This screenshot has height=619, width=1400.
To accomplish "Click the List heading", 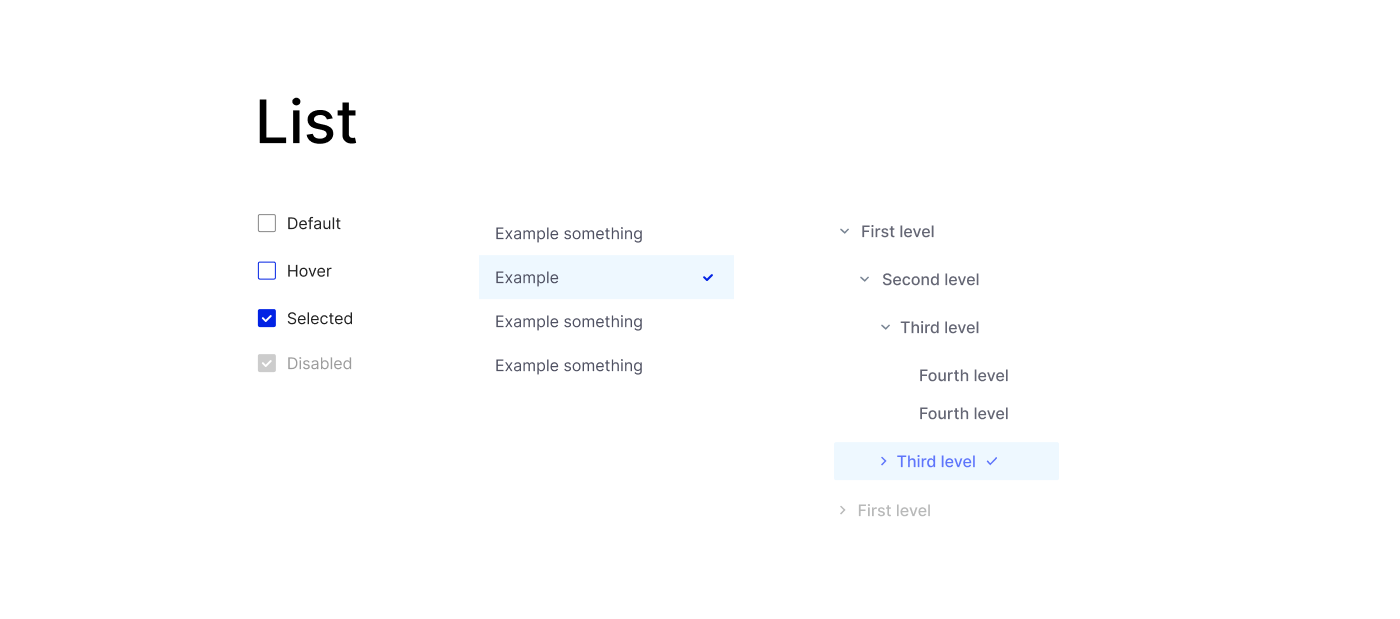I will pos(306,122).
